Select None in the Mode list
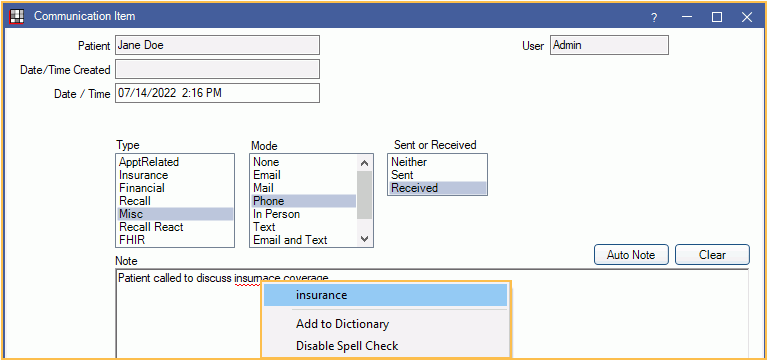 coord(304,162)
